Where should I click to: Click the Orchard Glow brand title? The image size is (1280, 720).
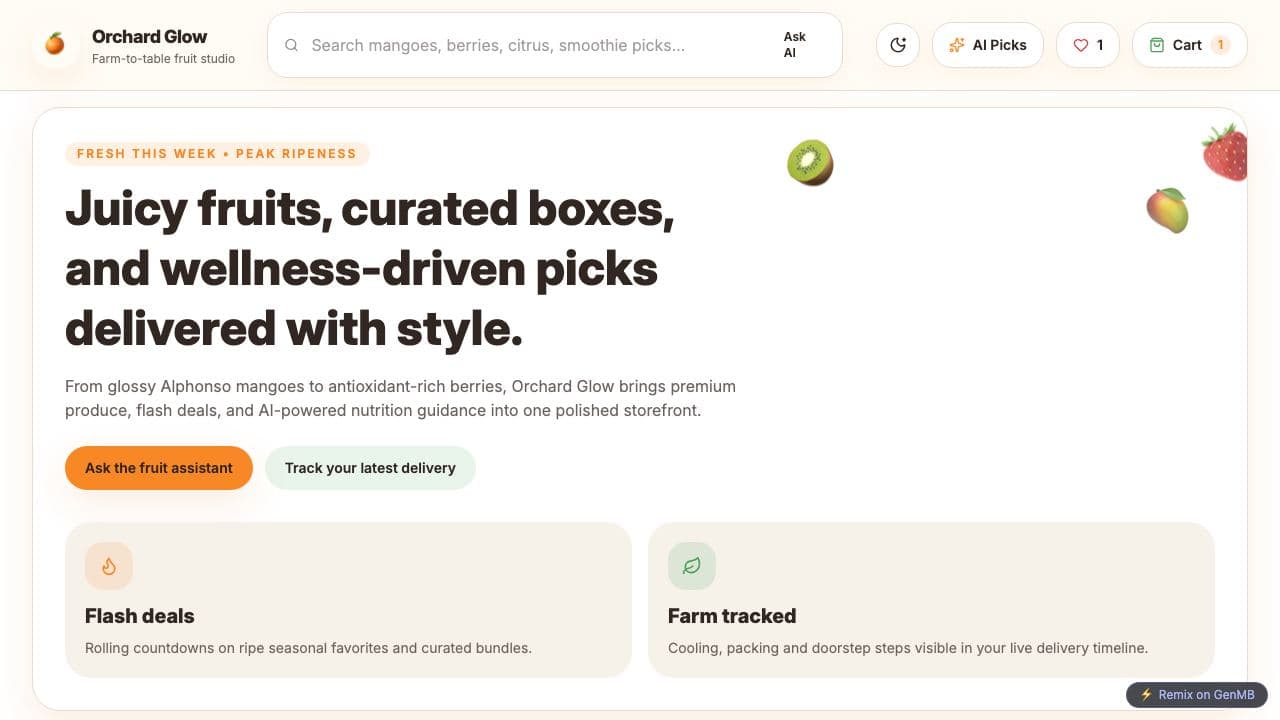(x=150, y=37)
